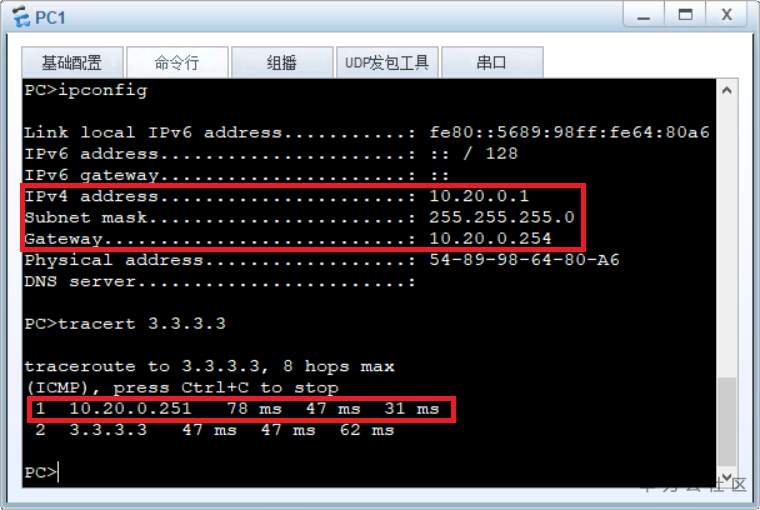Click the terminal scrollbar thumb
The image size is (760, 510).
[727, 421]
